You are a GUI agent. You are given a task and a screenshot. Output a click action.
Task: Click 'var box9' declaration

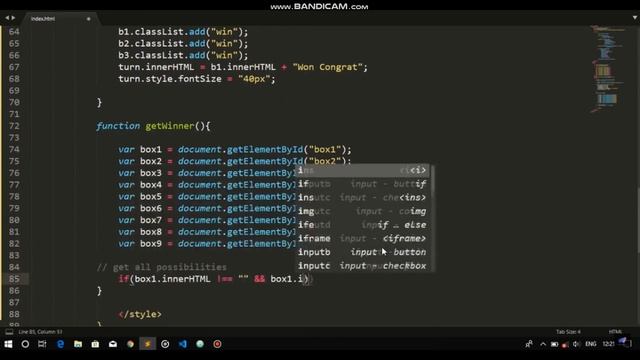(140, 244)
